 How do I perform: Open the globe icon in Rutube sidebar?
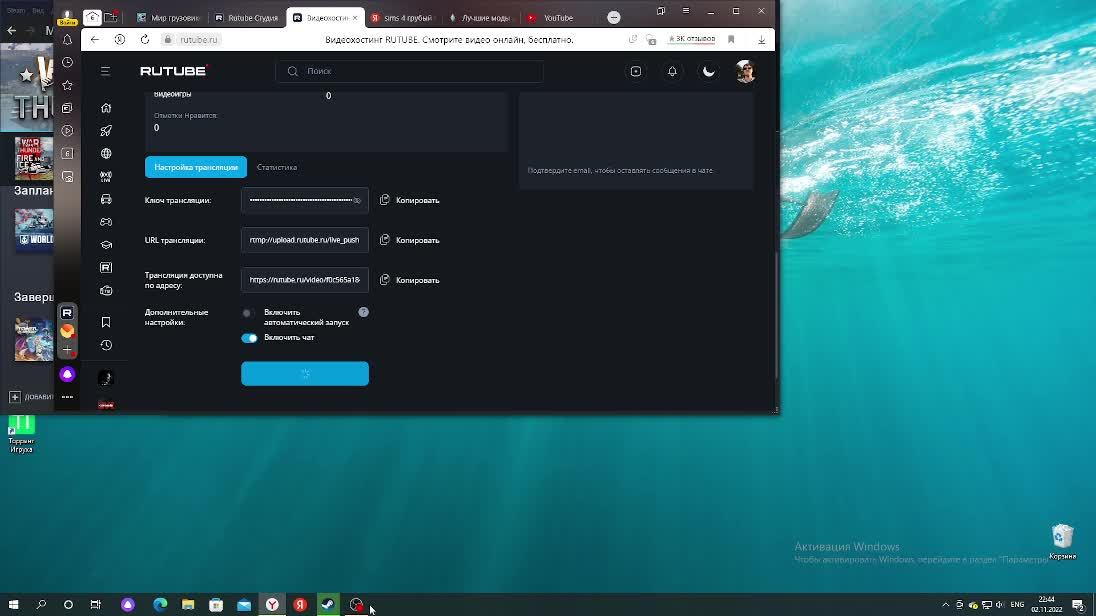106,154
